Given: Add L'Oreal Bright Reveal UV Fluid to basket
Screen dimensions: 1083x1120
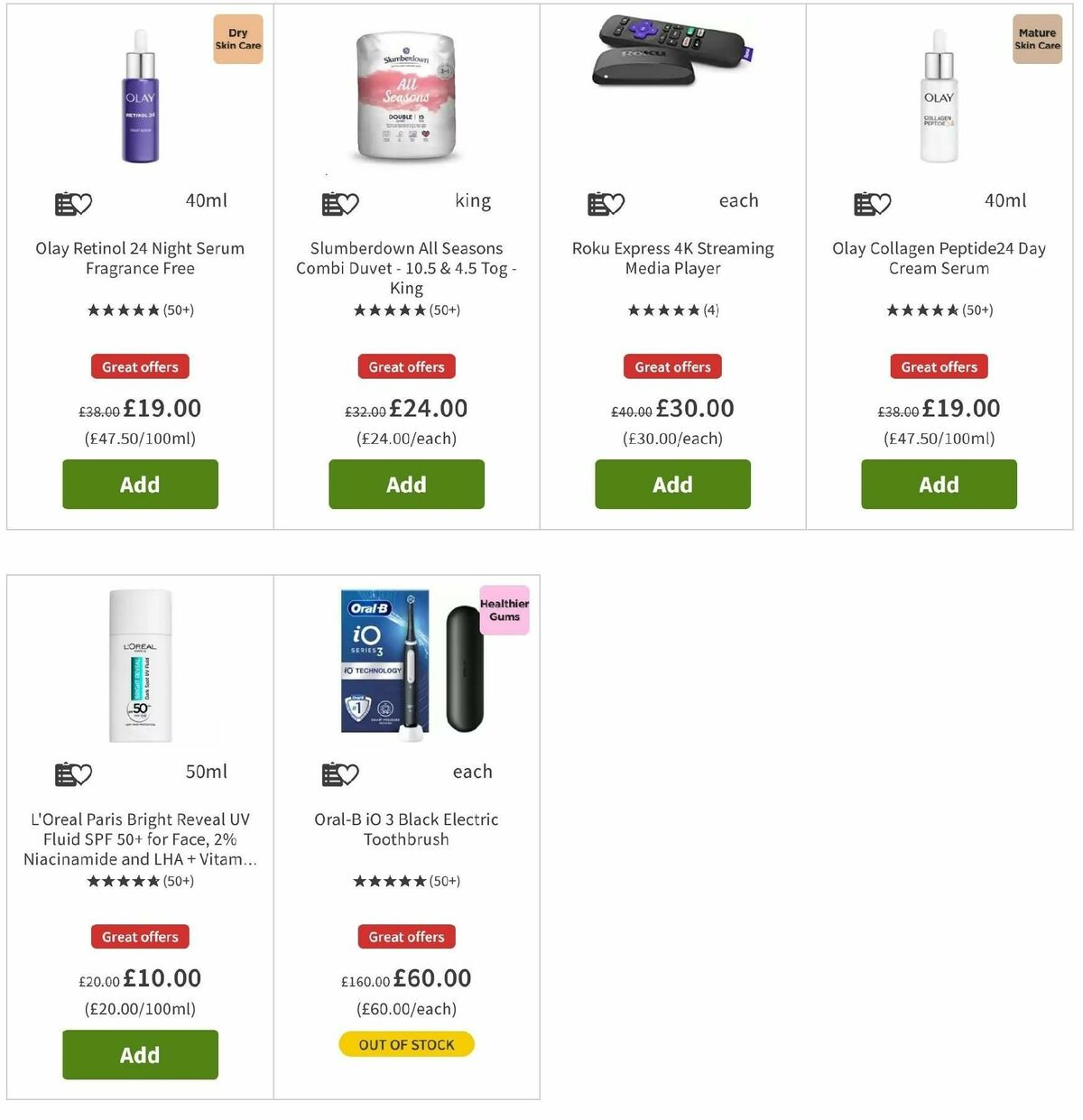Looking at the screenshot, I should coord(140,1054).
